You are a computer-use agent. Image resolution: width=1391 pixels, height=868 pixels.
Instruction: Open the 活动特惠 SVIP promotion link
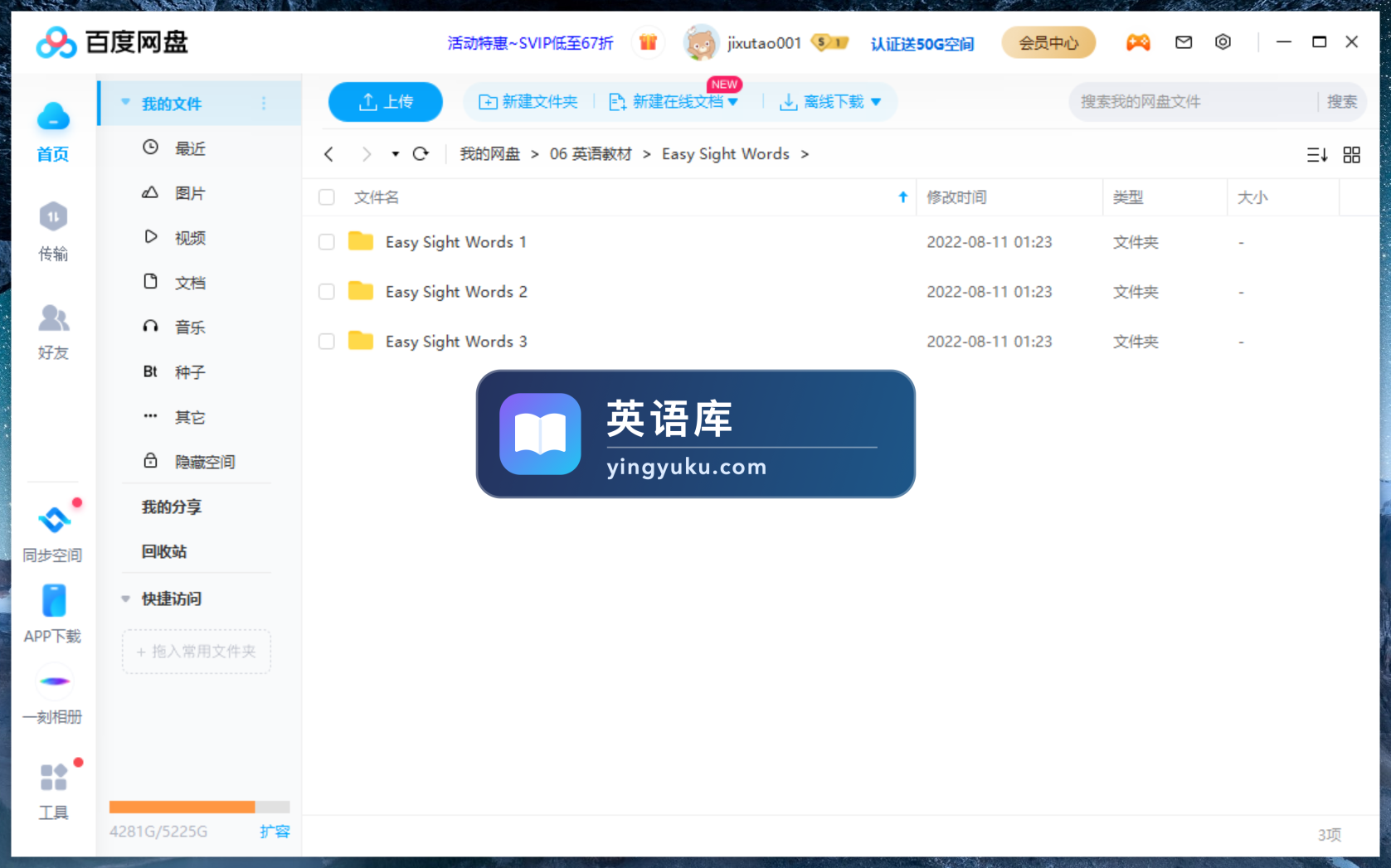click(530, 43)
